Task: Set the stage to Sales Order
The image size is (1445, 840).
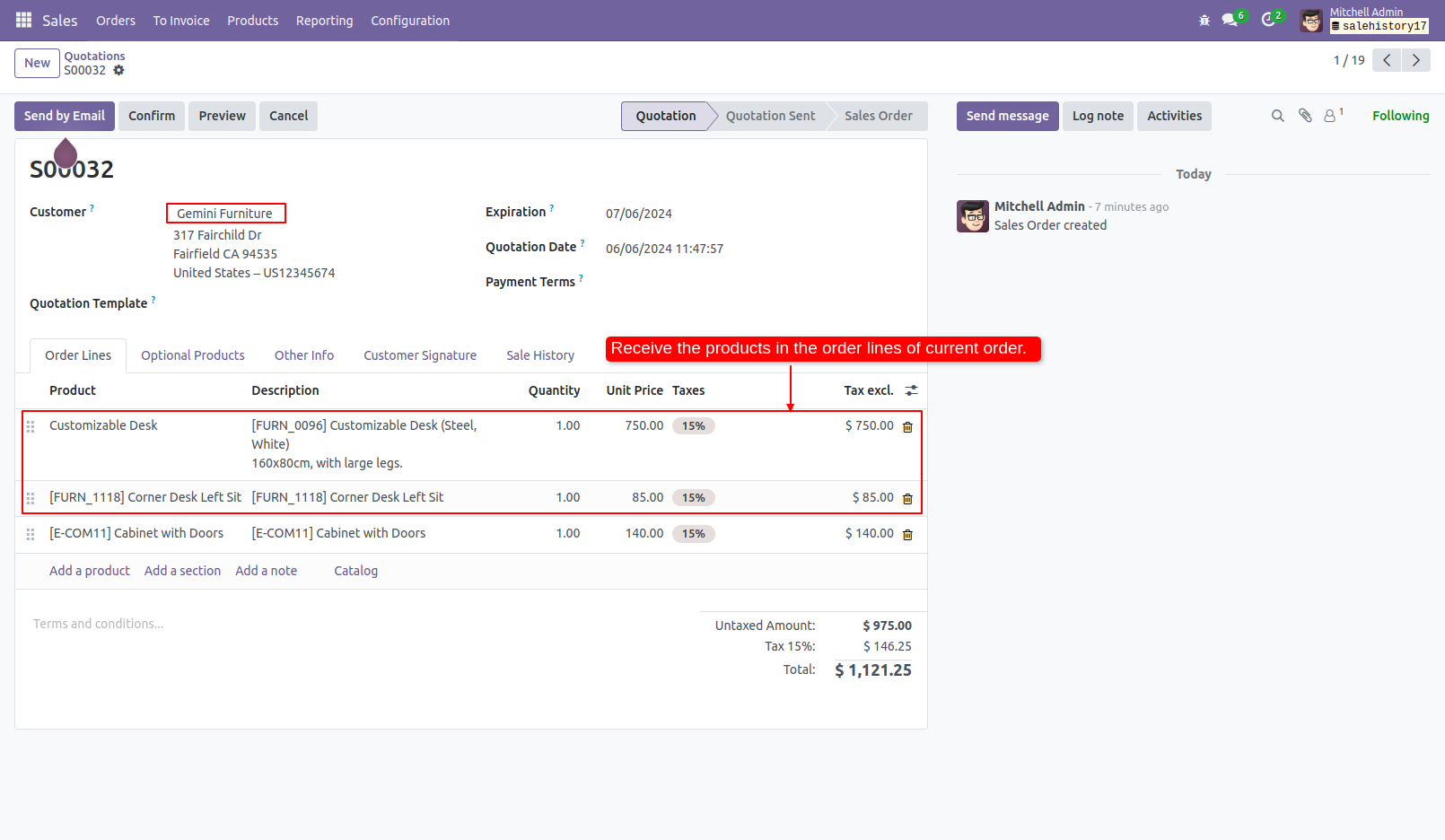Action: click(x=878, y=116)
